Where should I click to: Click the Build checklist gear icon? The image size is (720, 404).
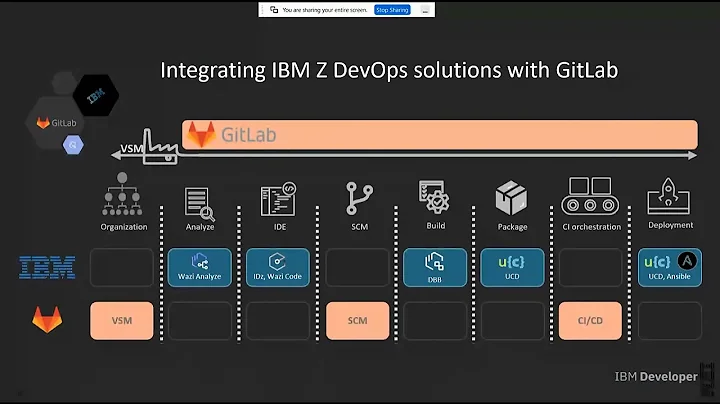tap(434, 196)
